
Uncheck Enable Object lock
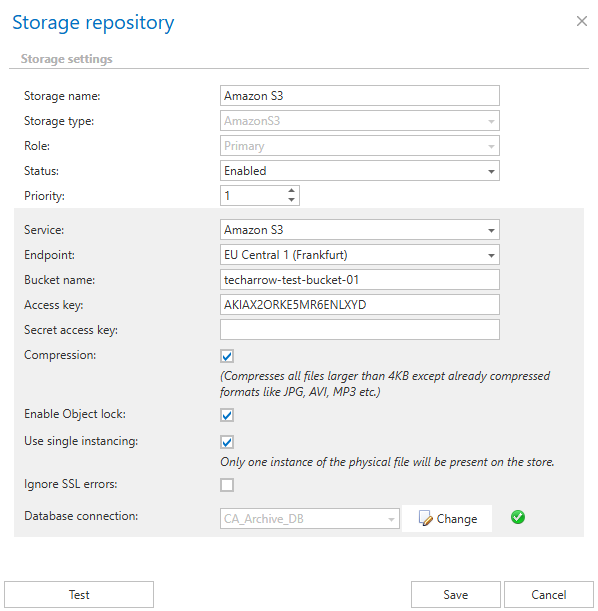pyautogui.click(x=227, y=415)
